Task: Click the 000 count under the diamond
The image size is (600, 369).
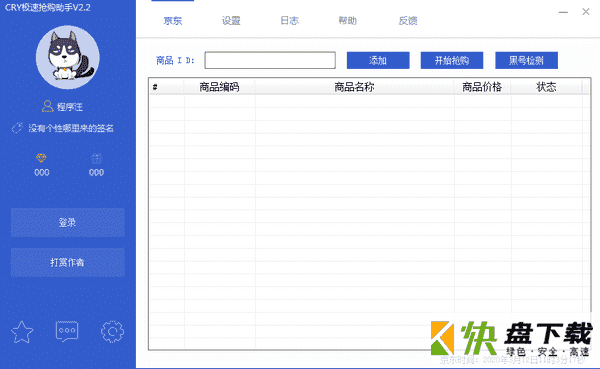Action: [42, 173]
